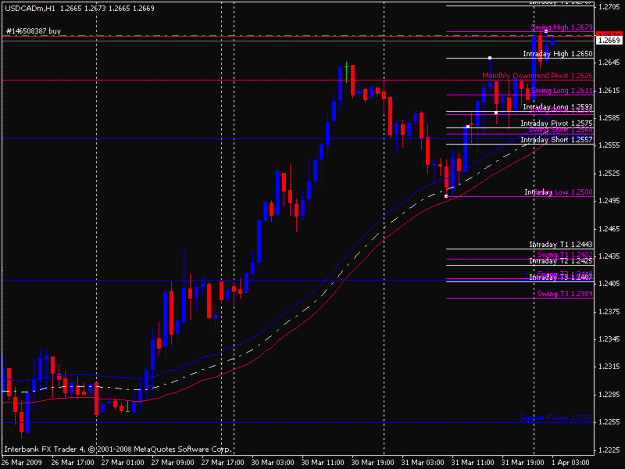Select the Intraday Long 1.2593 label

pyautogui.click(x=558, y=107)
